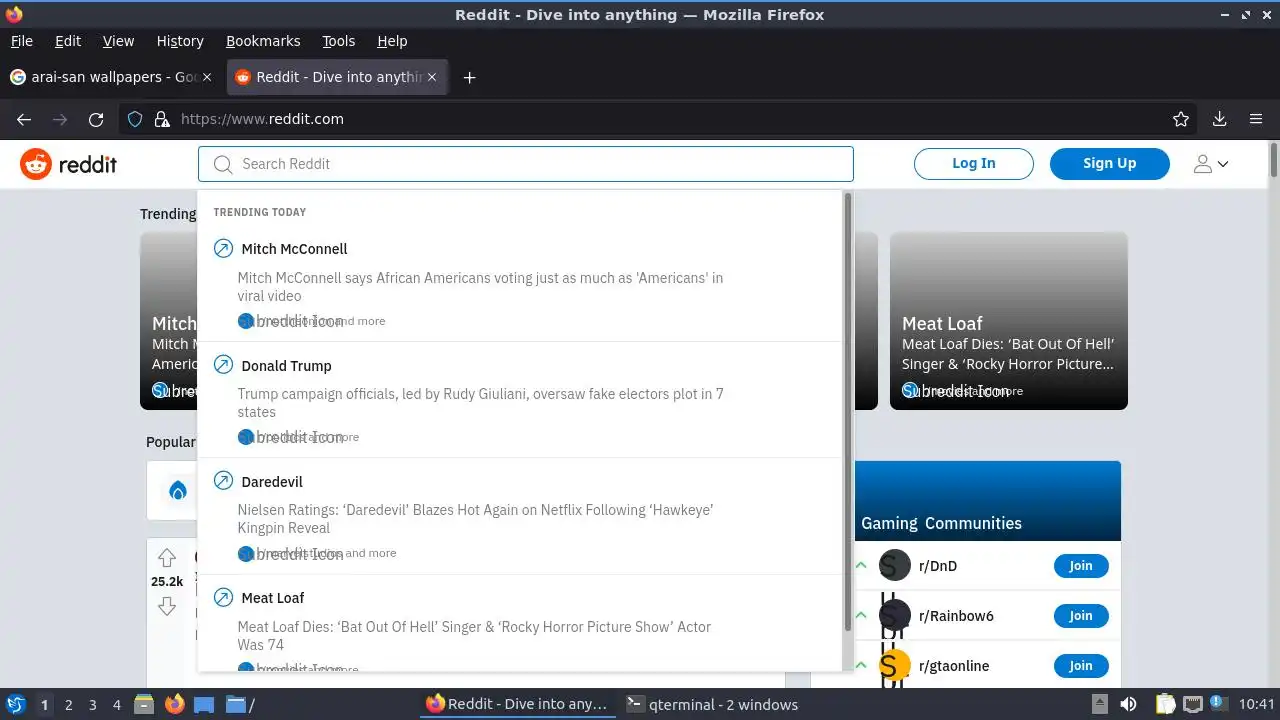Open qterminal windows in taskbar
The image size is (1280, 720).
tap(712, 705)
